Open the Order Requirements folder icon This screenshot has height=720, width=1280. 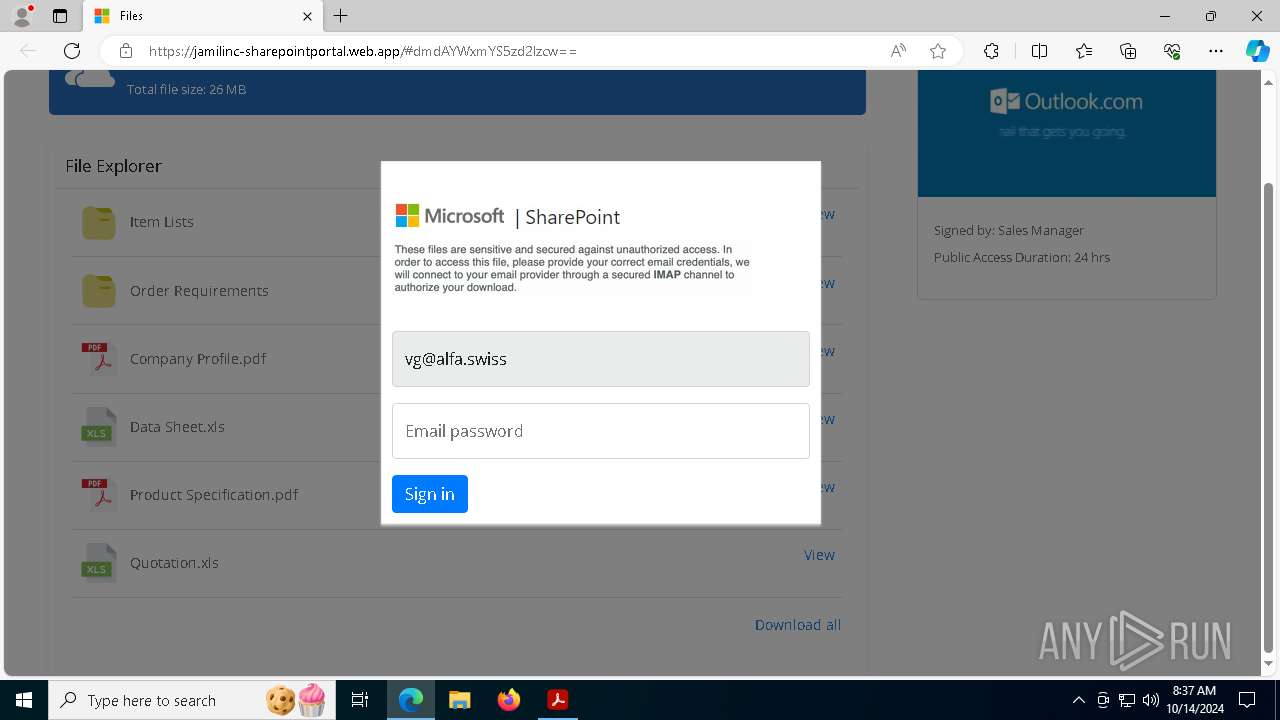99,290
